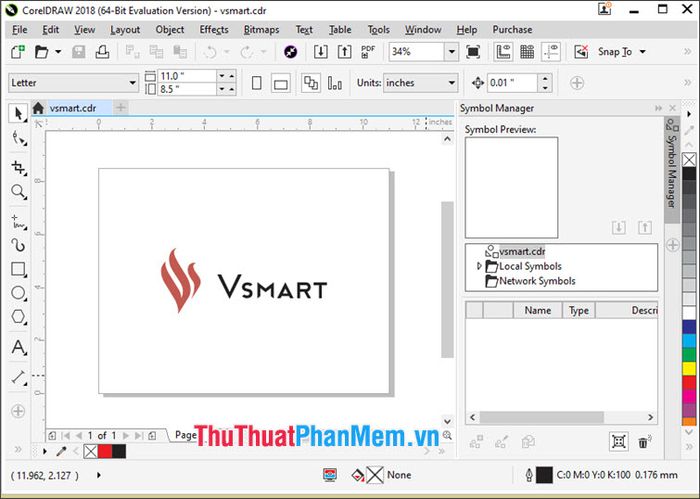Open the dropdown arrow next to Open

coord(58,52)
